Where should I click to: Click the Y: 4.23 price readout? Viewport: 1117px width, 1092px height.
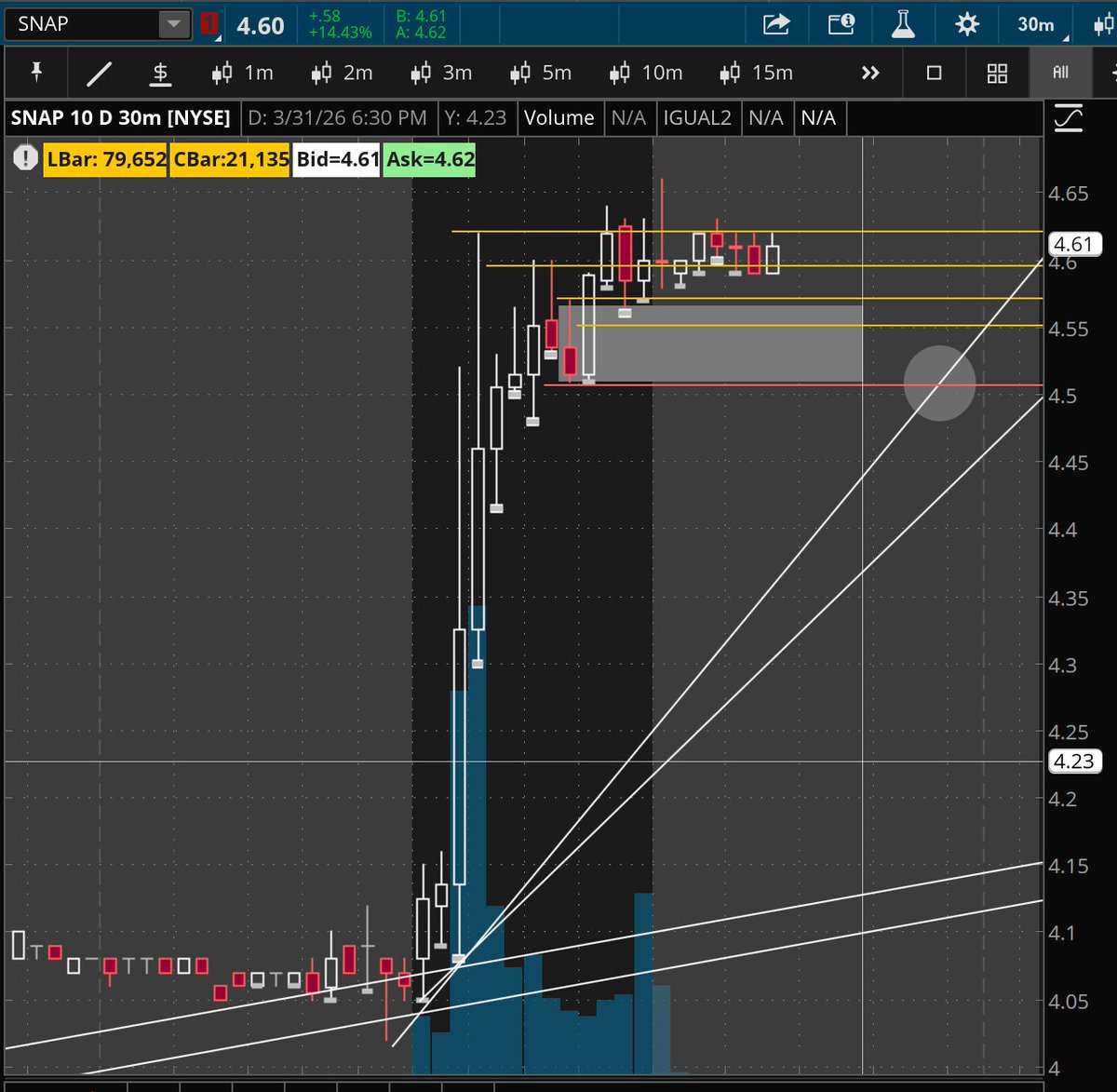coord(476,118)
